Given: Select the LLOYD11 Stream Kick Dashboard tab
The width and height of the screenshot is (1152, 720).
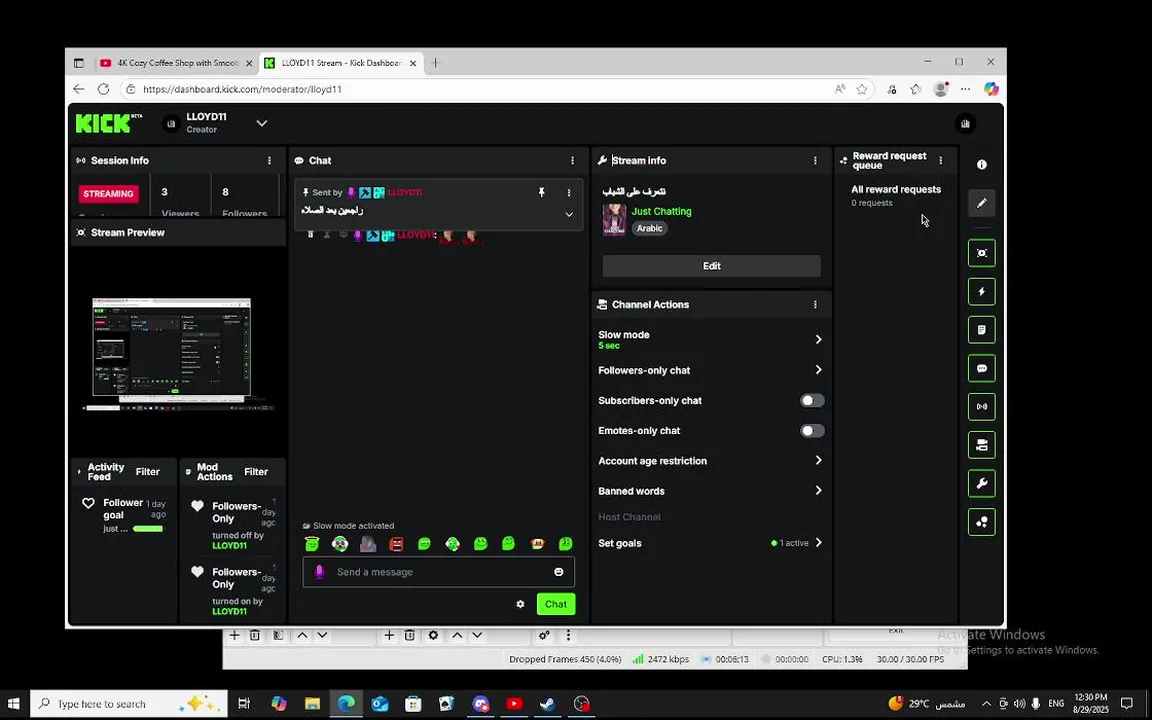Looking at the screenshot, I should (341, 63).
